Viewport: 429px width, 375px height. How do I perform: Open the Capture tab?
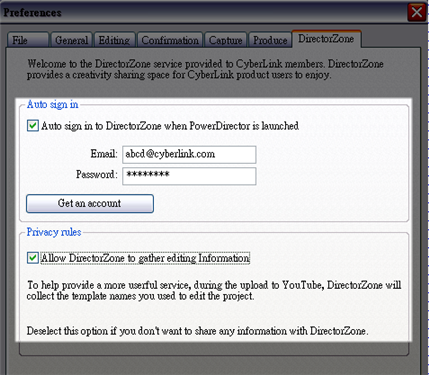[226, 40]
